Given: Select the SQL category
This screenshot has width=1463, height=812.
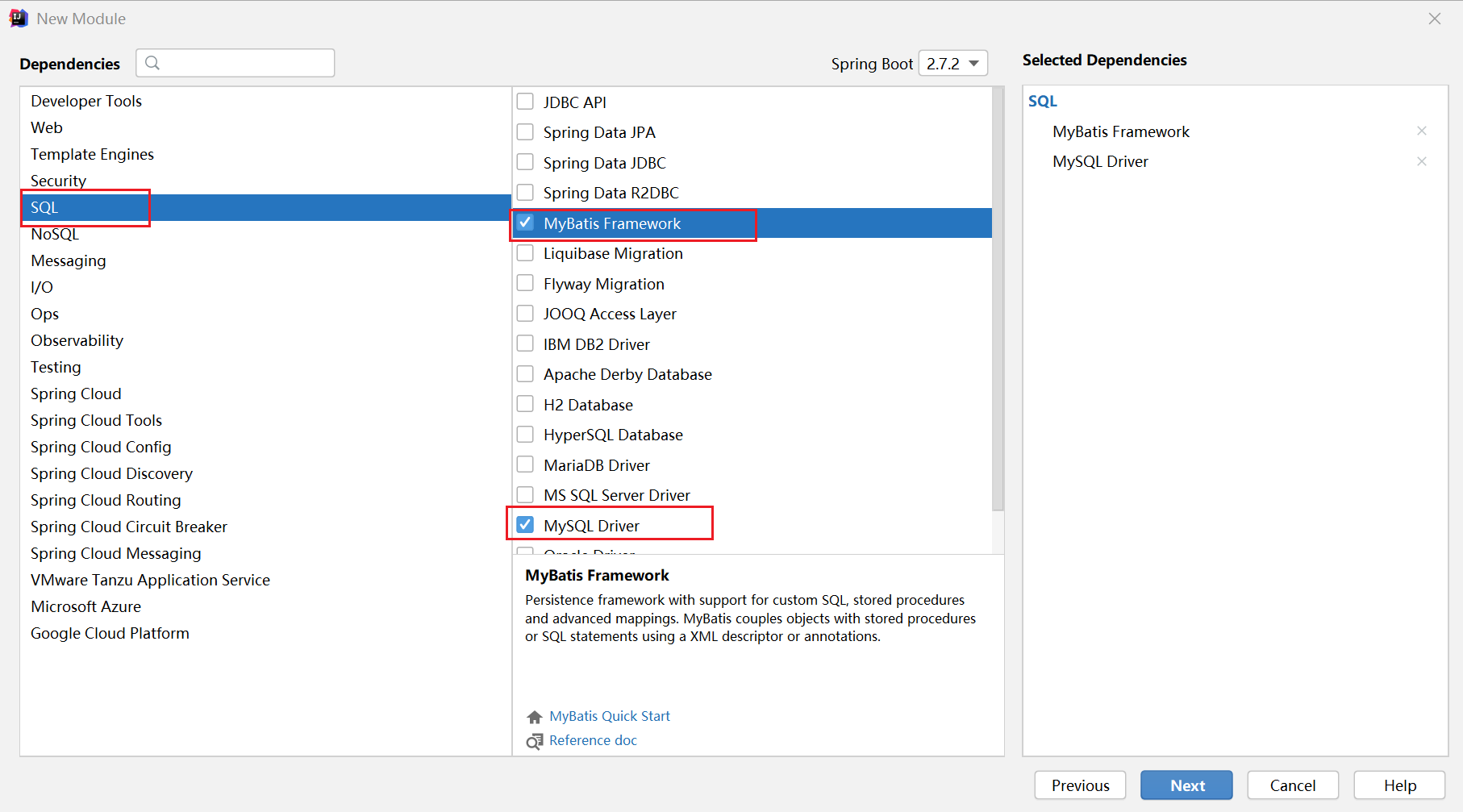Looking at the screenshot, I should point(265,207).
